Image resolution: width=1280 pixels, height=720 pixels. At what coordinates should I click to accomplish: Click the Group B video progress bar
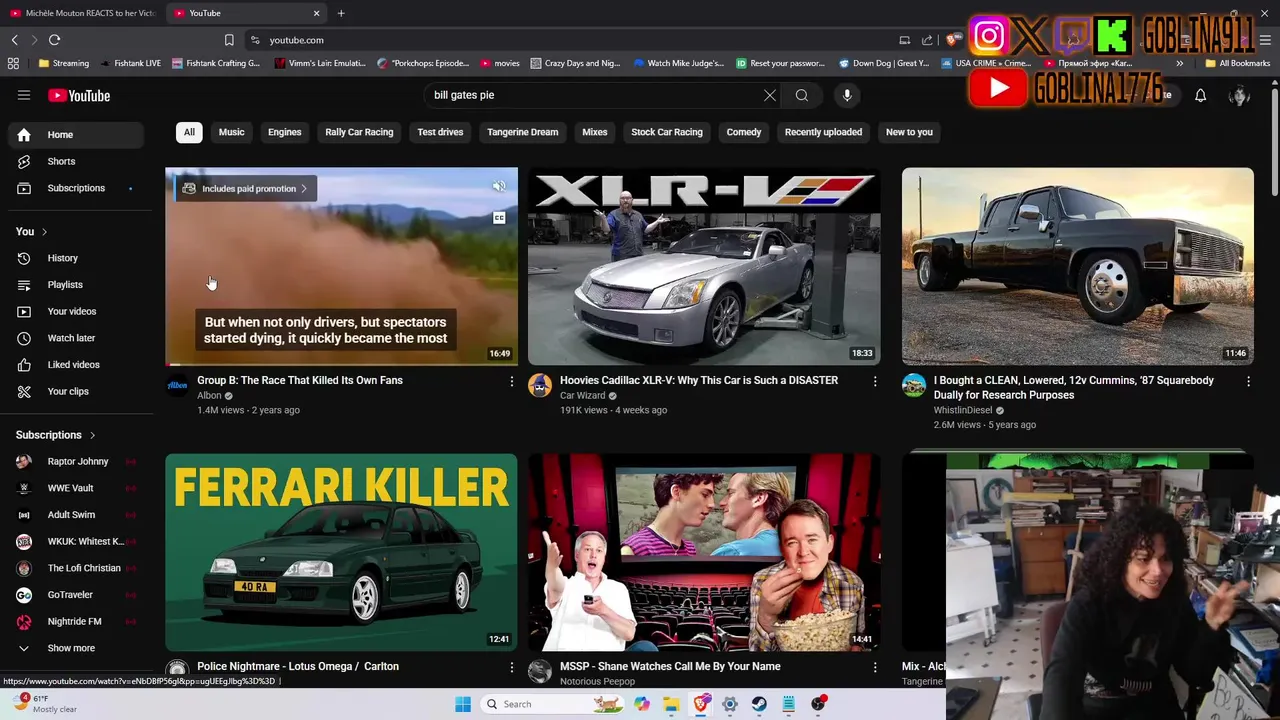tap(341, 364)
